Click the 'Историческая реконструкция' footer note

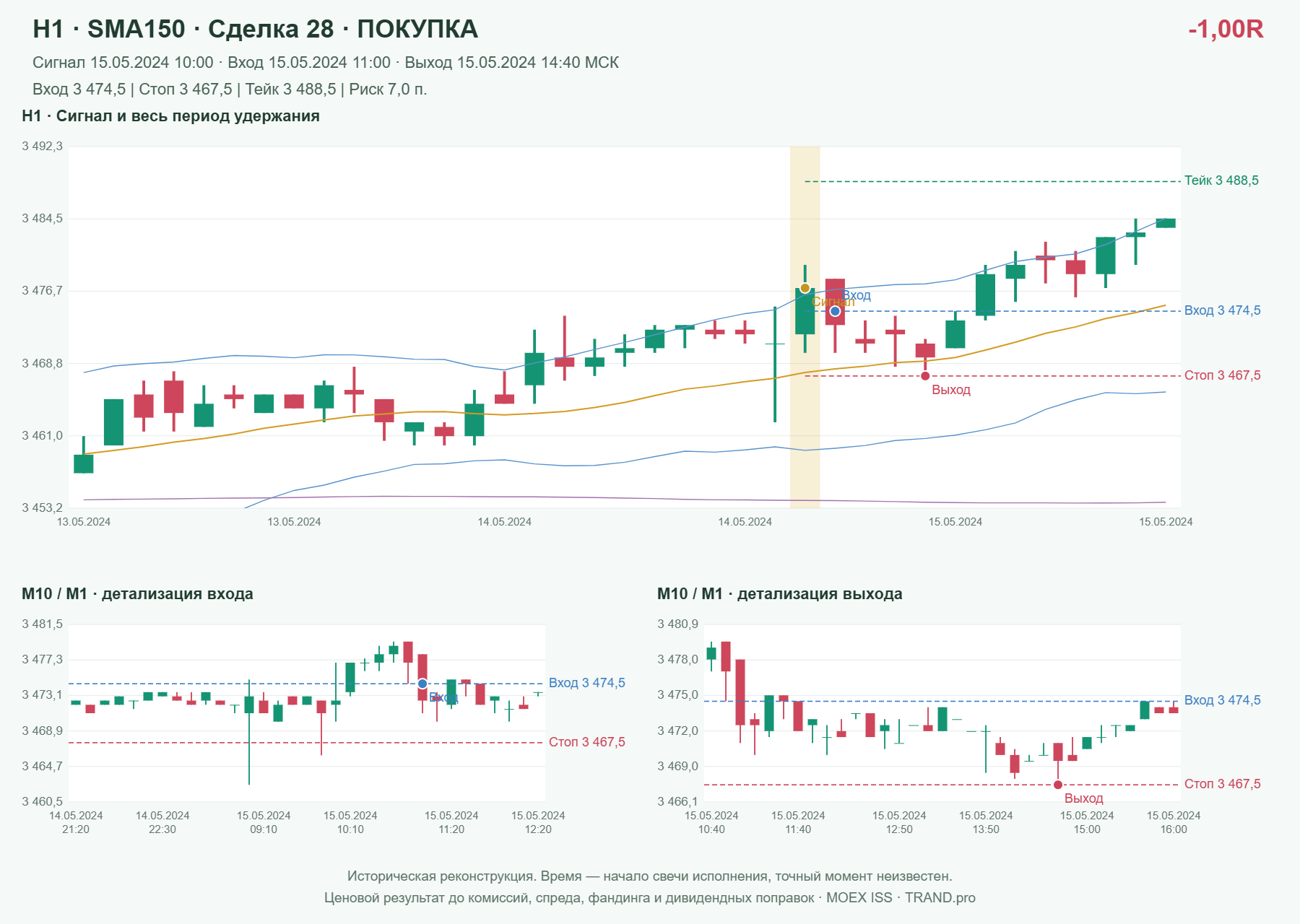pyautogui.click(x=650, y=876)
